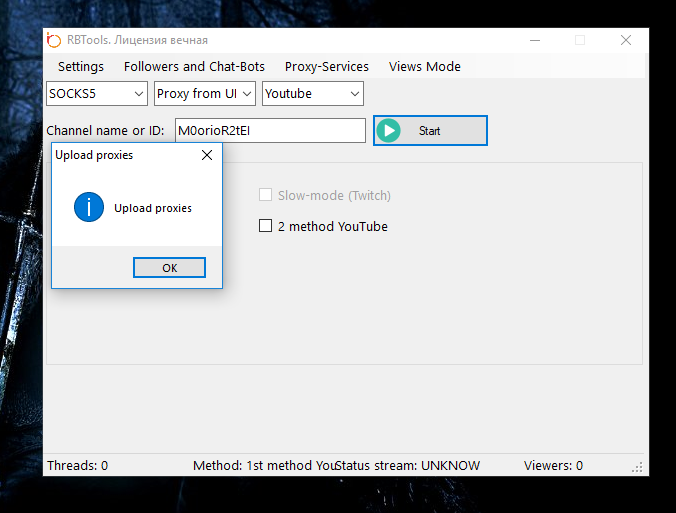Maximize the RBTools window
This screenshot has width=676, height=513.
[x=580, y=40]
